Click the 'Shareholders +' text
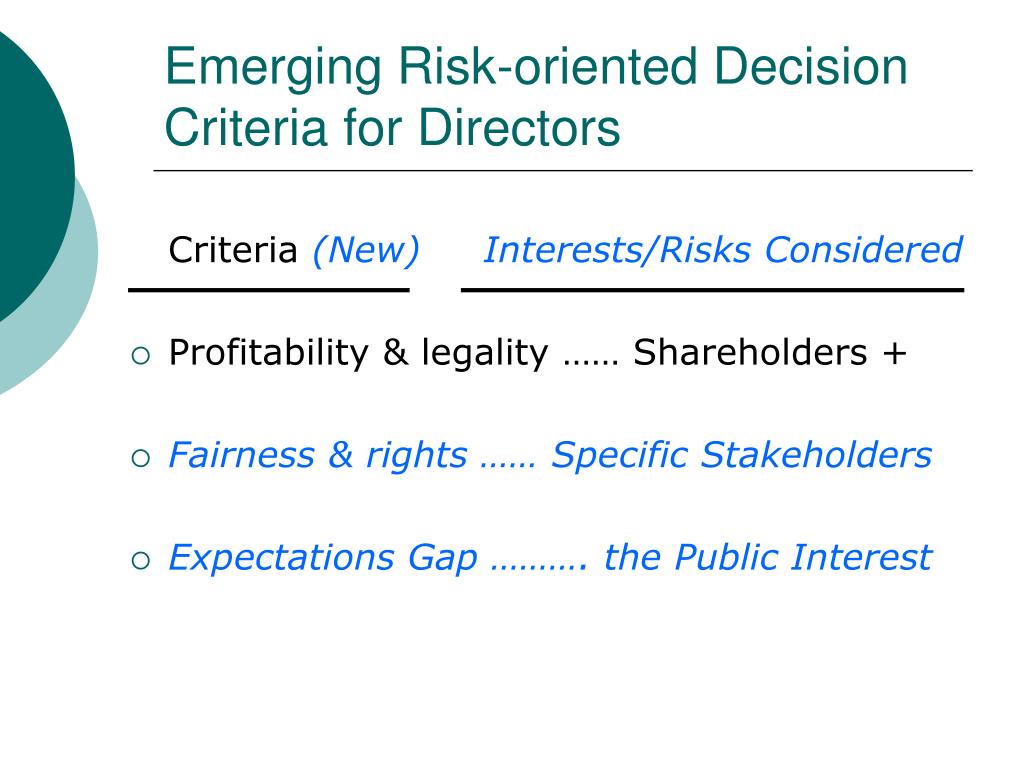The image size is (1024, 768). [770, 353]
